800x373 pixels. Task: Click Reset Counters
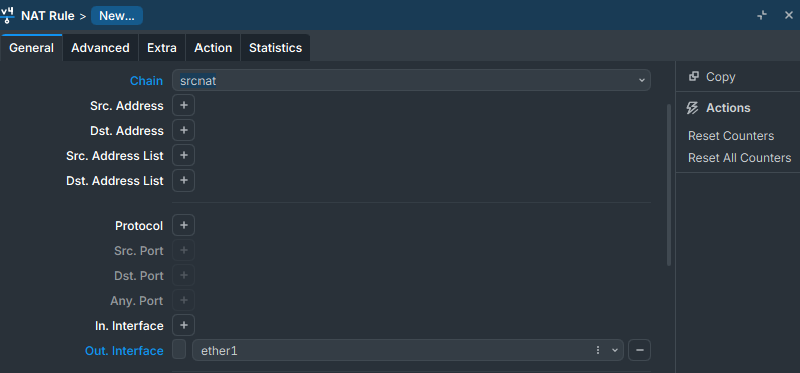pos(731,136)
